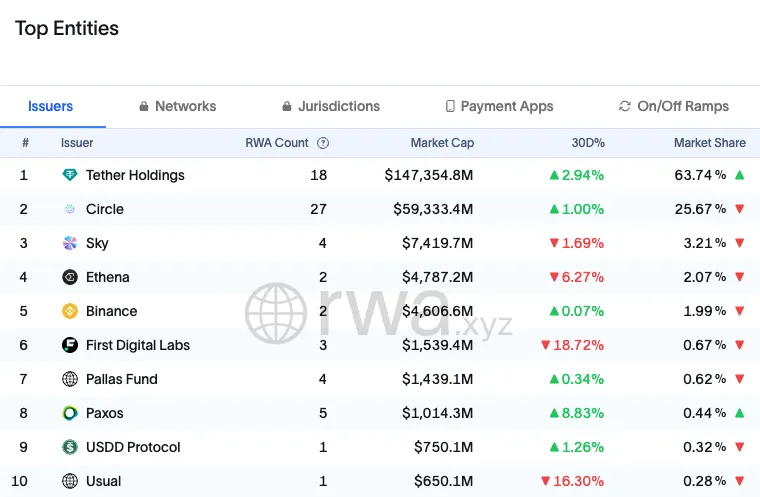Click the $147,354.8M market cap value
The width and height of the screenshot is (760, 497).
[x=429, y=175]
